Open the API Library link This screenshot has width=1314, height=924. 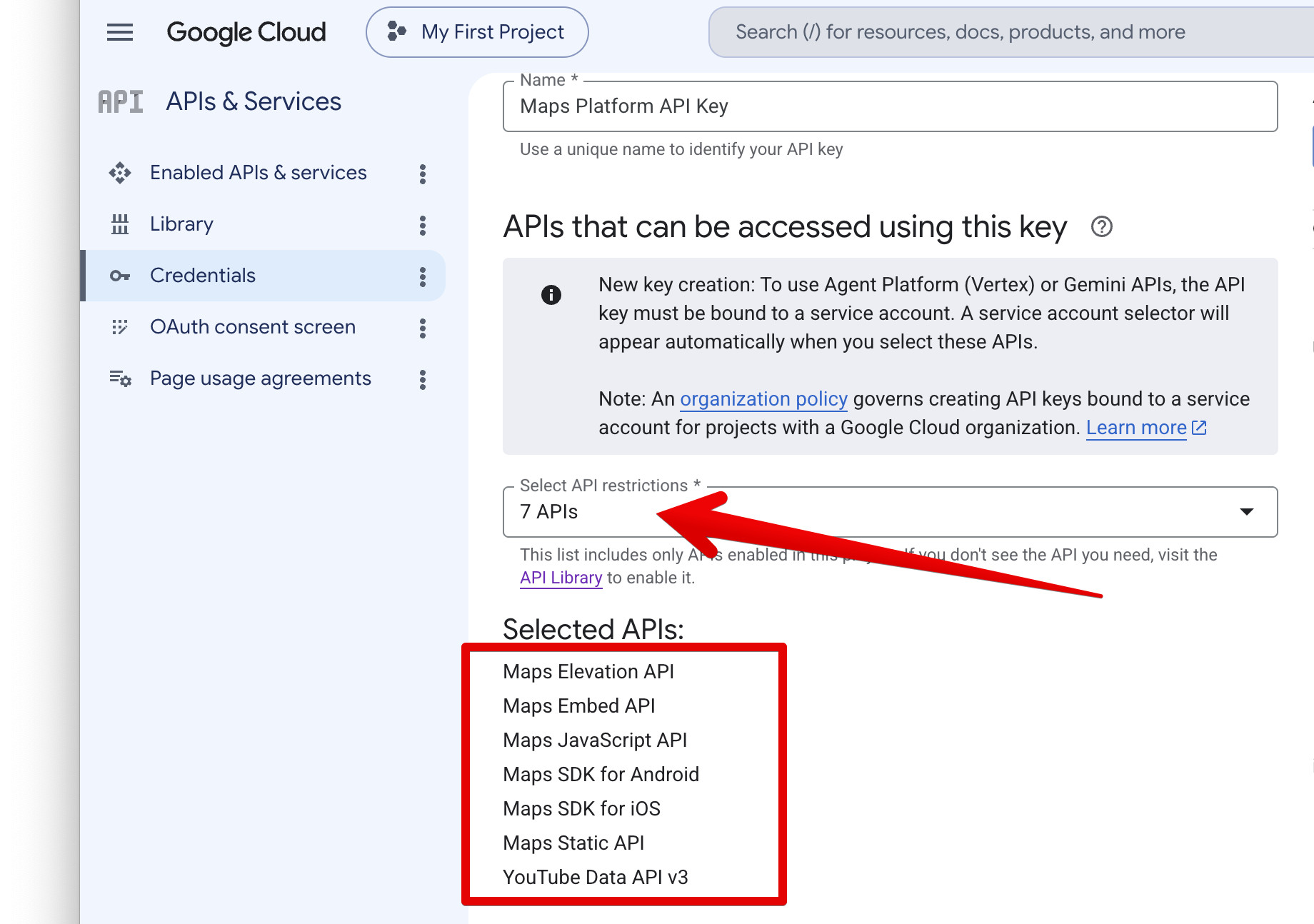point(561,578)
